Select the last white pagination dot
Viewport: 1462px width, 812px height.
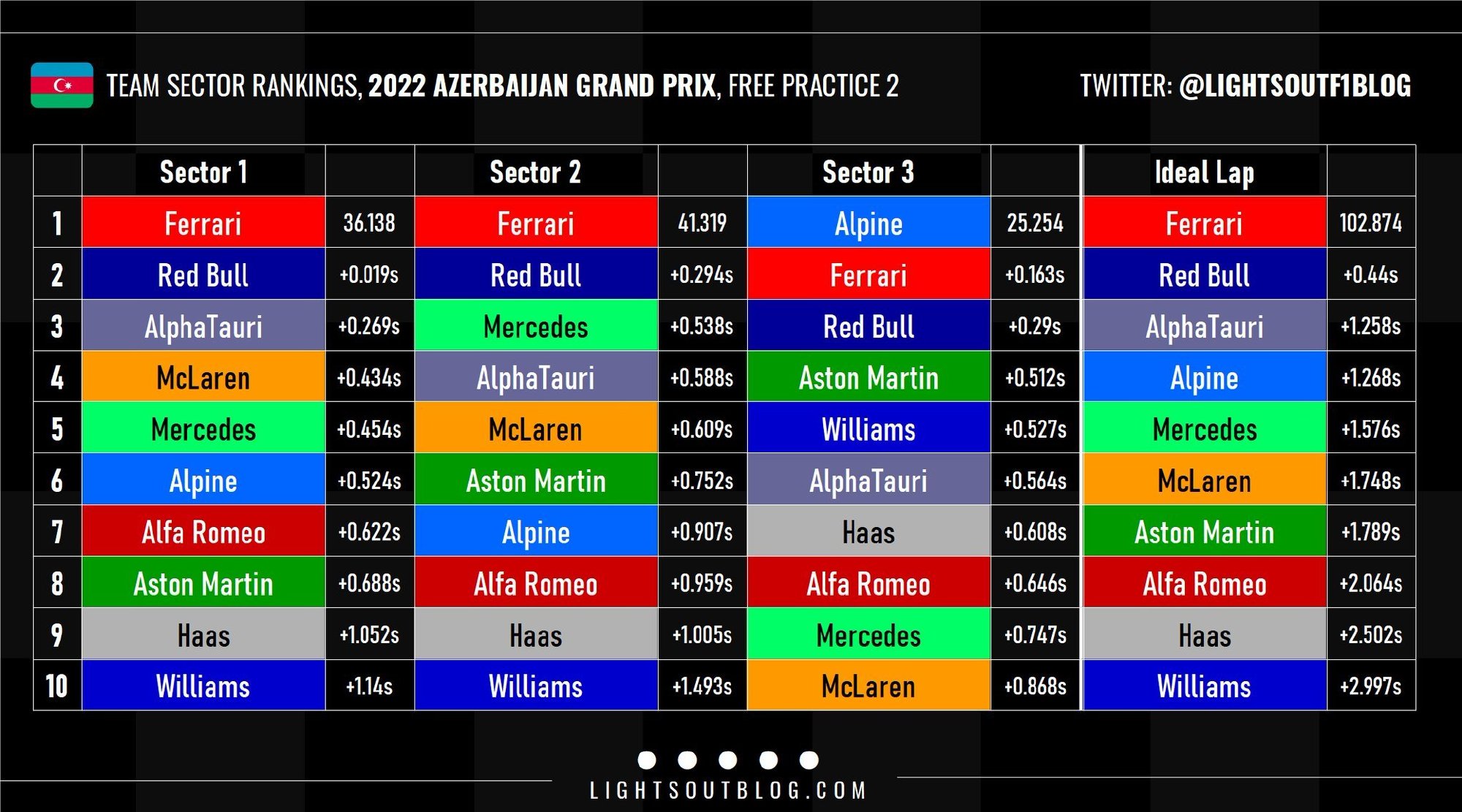coord(809,760)
